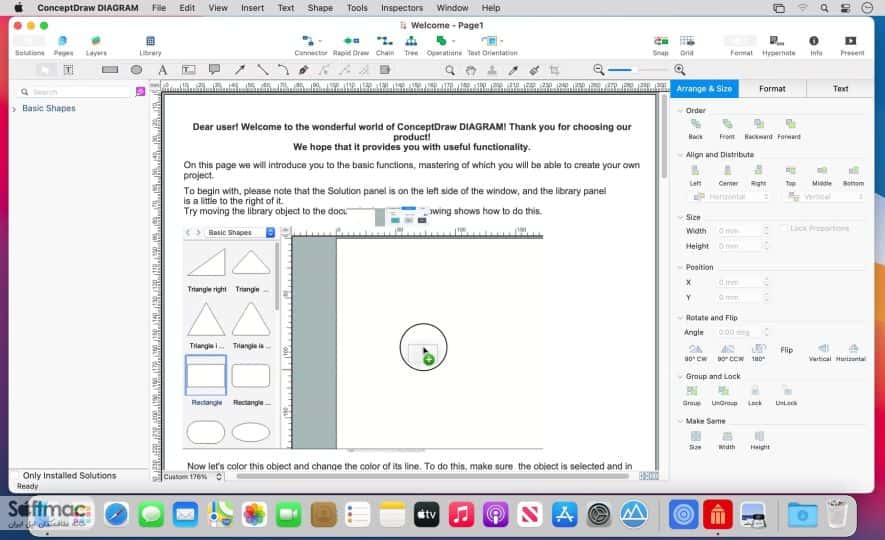Screen dimensions: 885x540
Task: Select the eyedropper tool
Action: (513, 70)
